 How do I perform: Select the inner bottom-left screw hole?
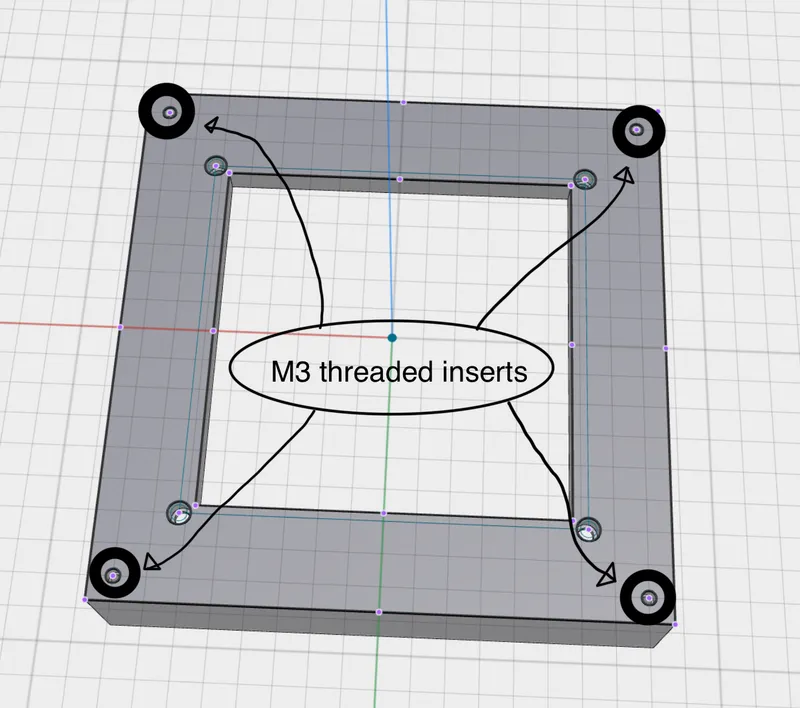pyautogui.click(x=179, y=513)
